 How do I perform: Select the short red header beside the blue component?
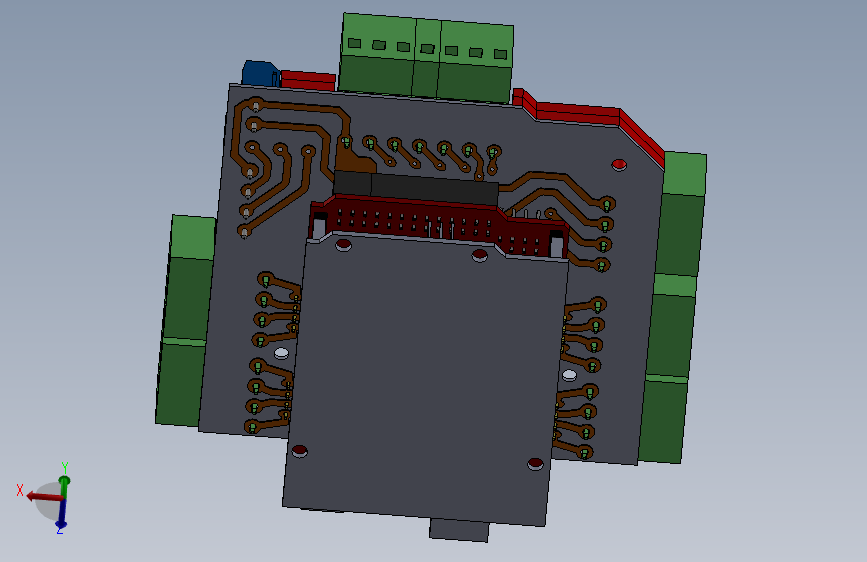click(x=308, y=80)
